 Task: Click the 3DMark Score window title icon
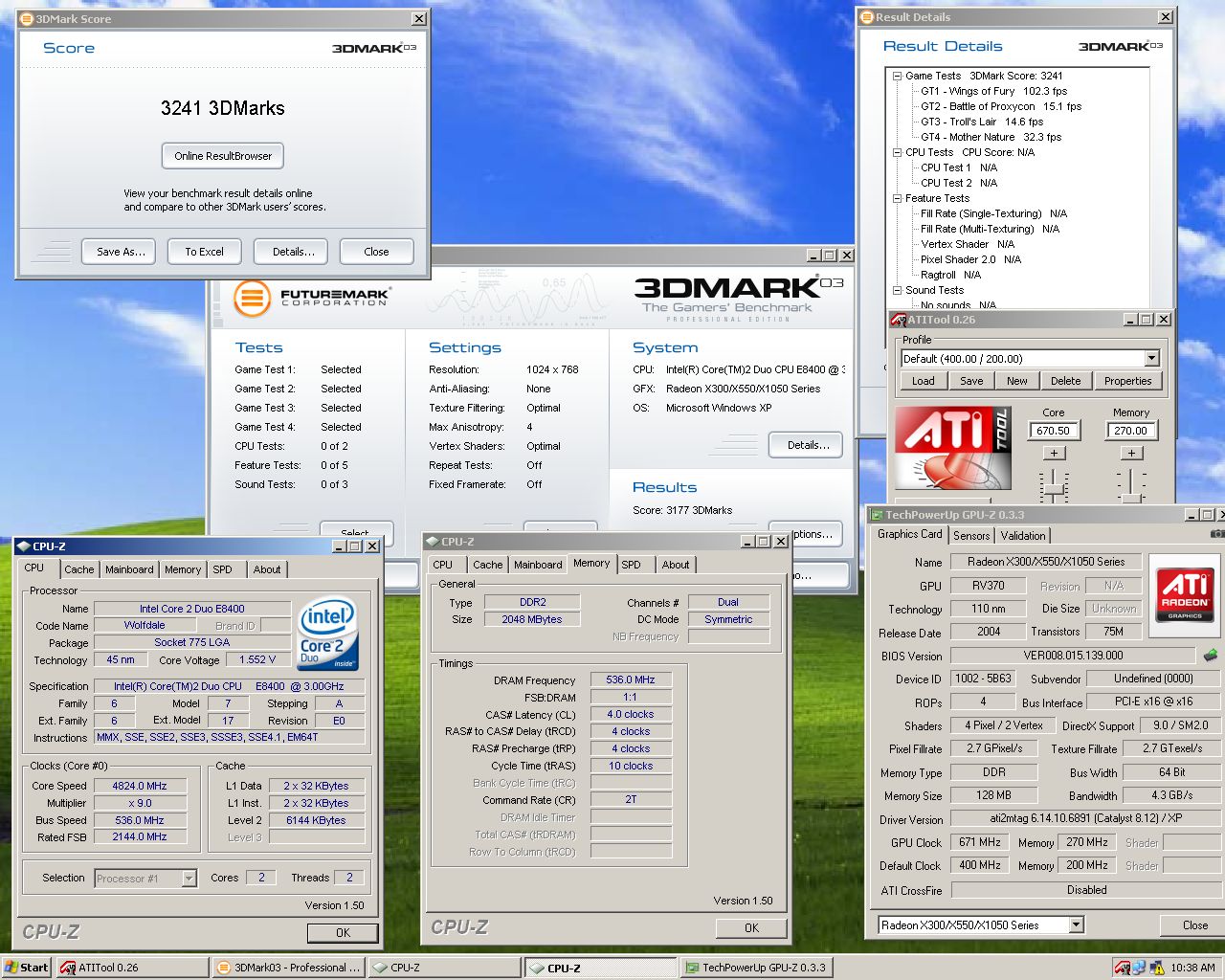(x=27, y=18)
